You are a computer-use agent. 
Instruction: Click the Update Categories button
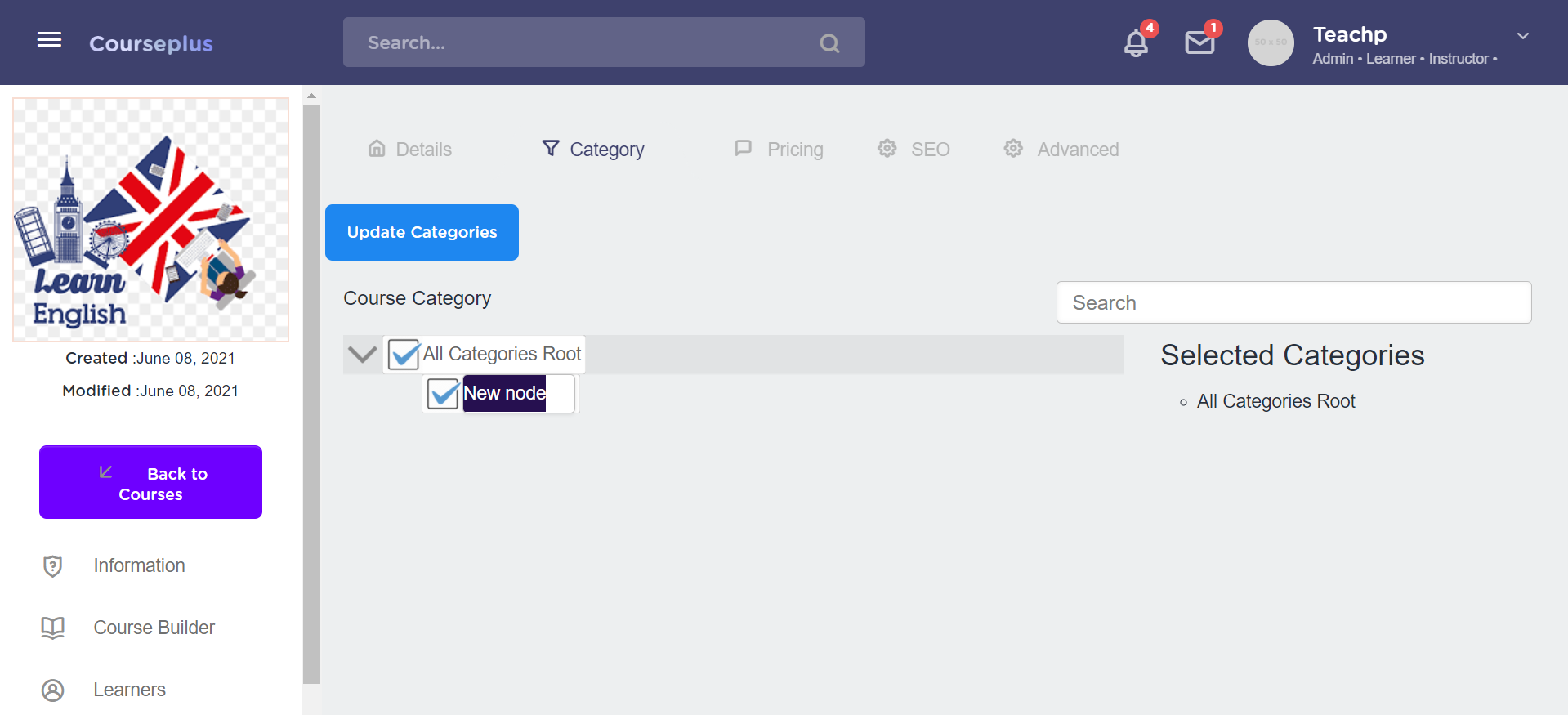(422, 232)
